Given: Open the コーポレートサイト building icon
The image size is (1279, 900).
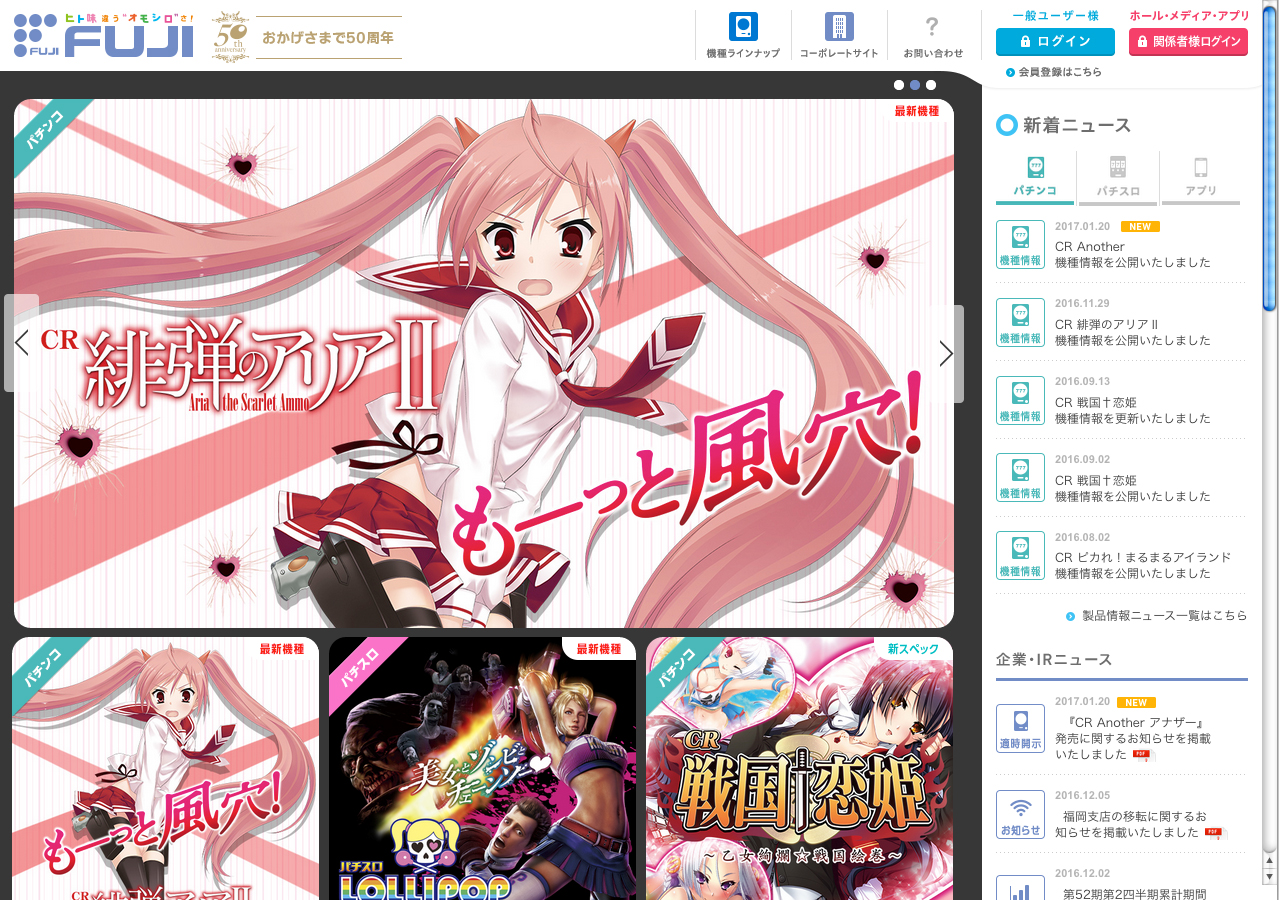Looking at the screenshot, I should (839, 26).
